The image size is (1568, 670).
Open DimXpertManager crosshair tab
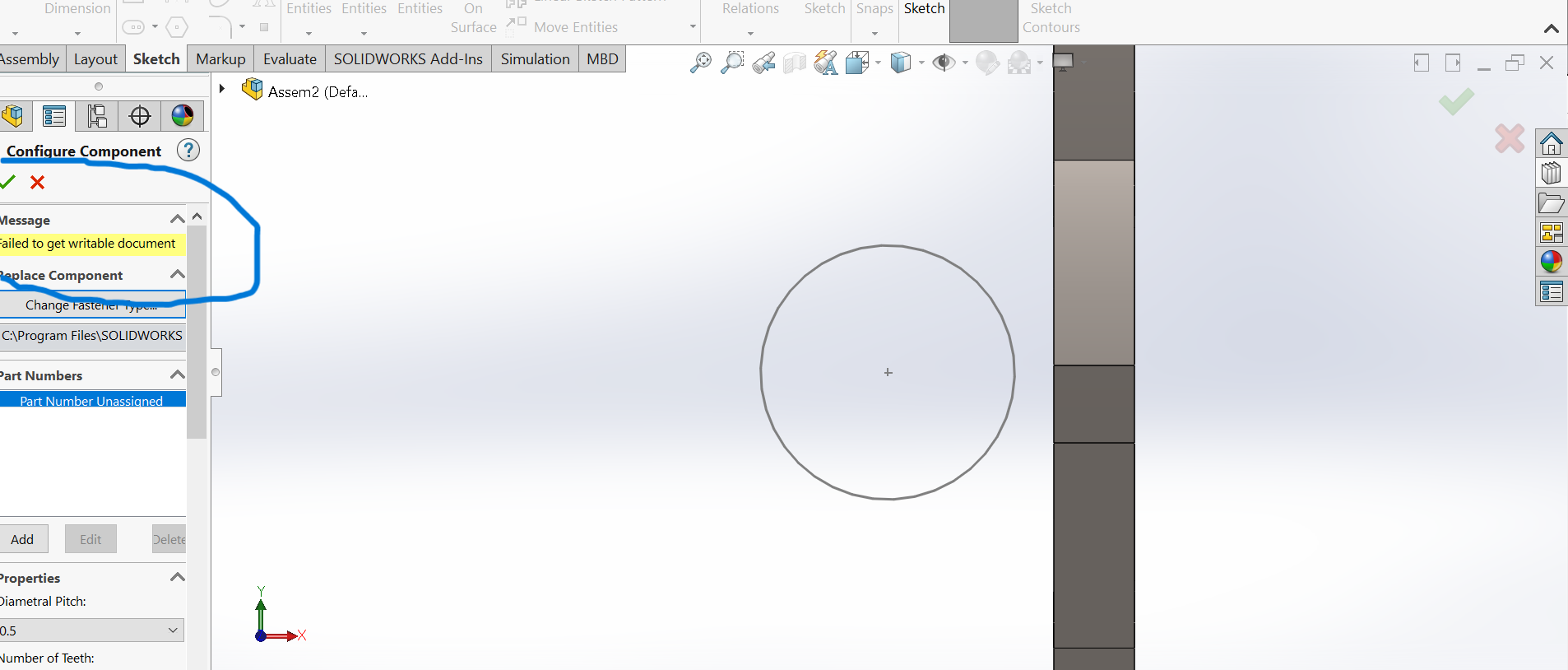(x=140, y=116)
